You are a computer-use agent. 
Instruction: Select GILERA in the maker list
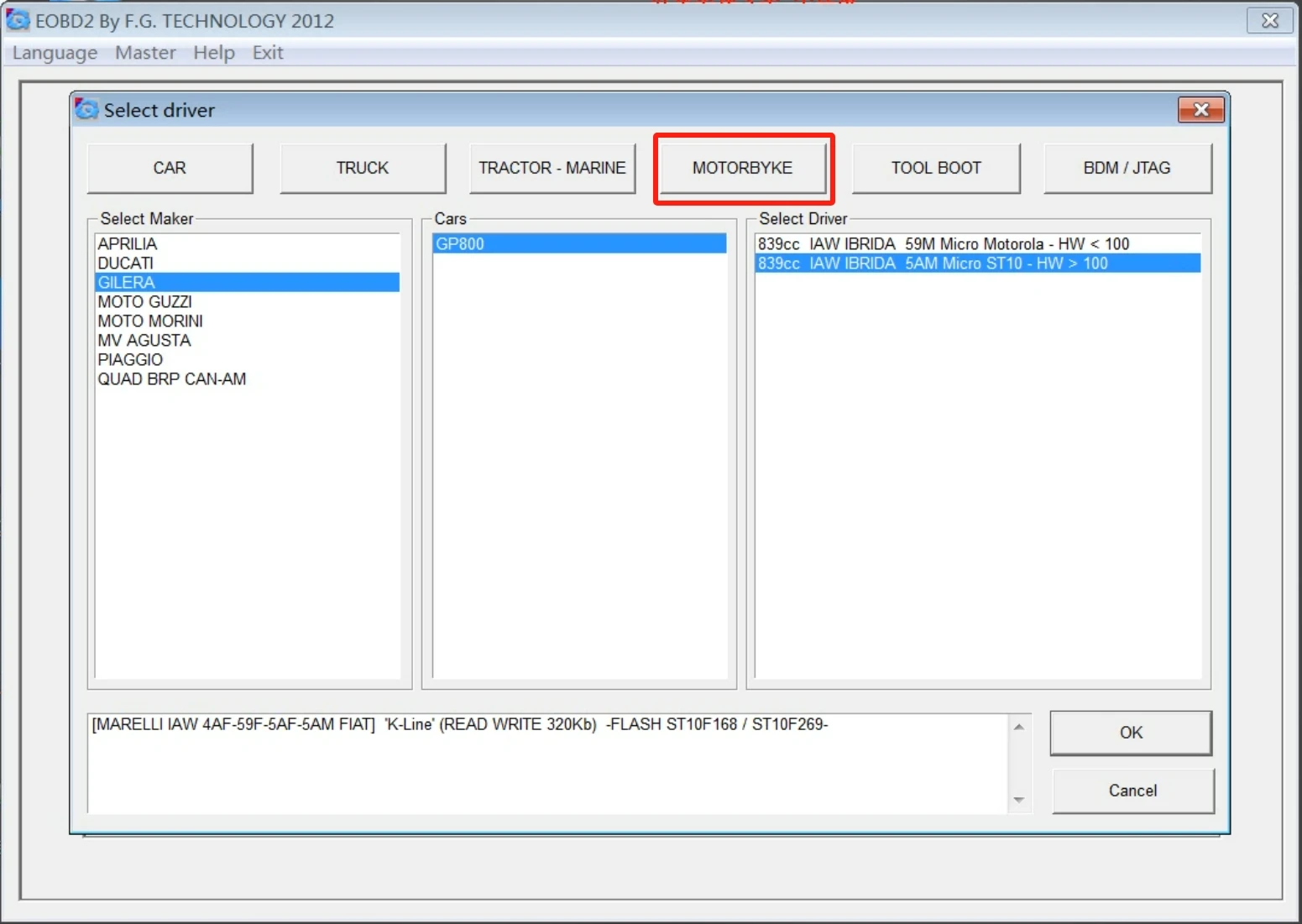pyautogui.click(x=247, y=282)
